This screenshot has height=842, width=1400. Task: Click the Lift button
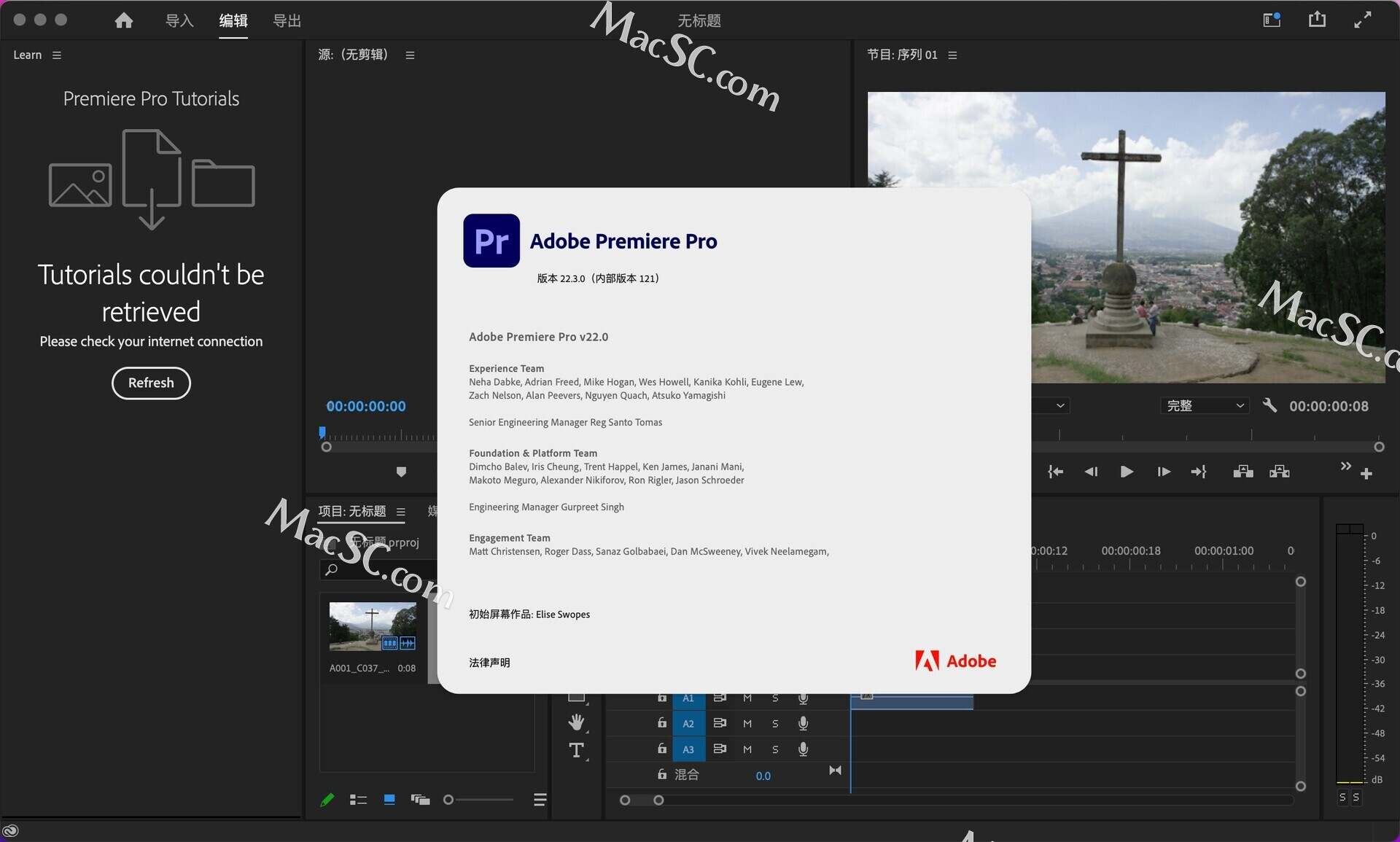1243,472
